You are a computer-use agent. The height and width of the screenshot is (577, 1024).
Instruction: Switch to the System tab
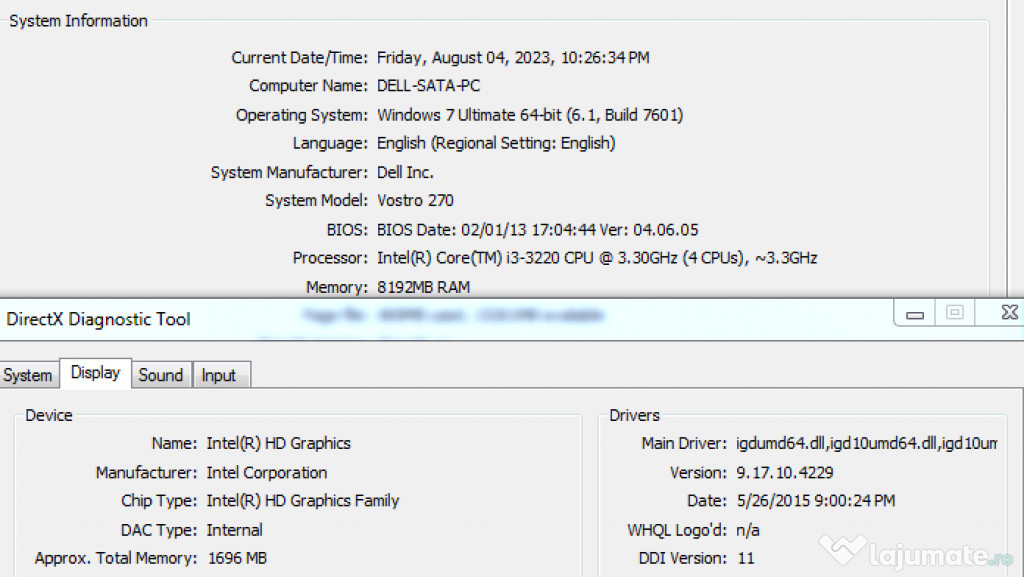tap(27, 375)
